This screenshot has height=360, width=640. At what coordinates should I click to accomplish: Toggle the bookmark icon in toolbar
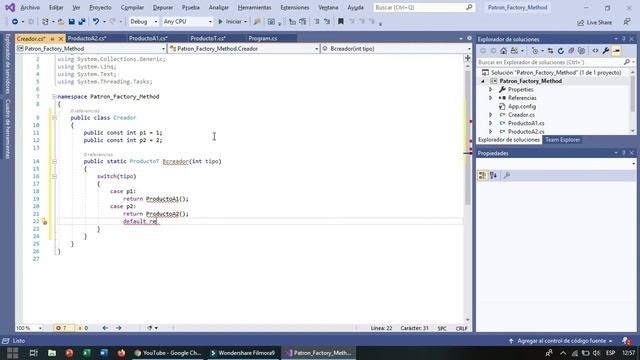[340, 22]
